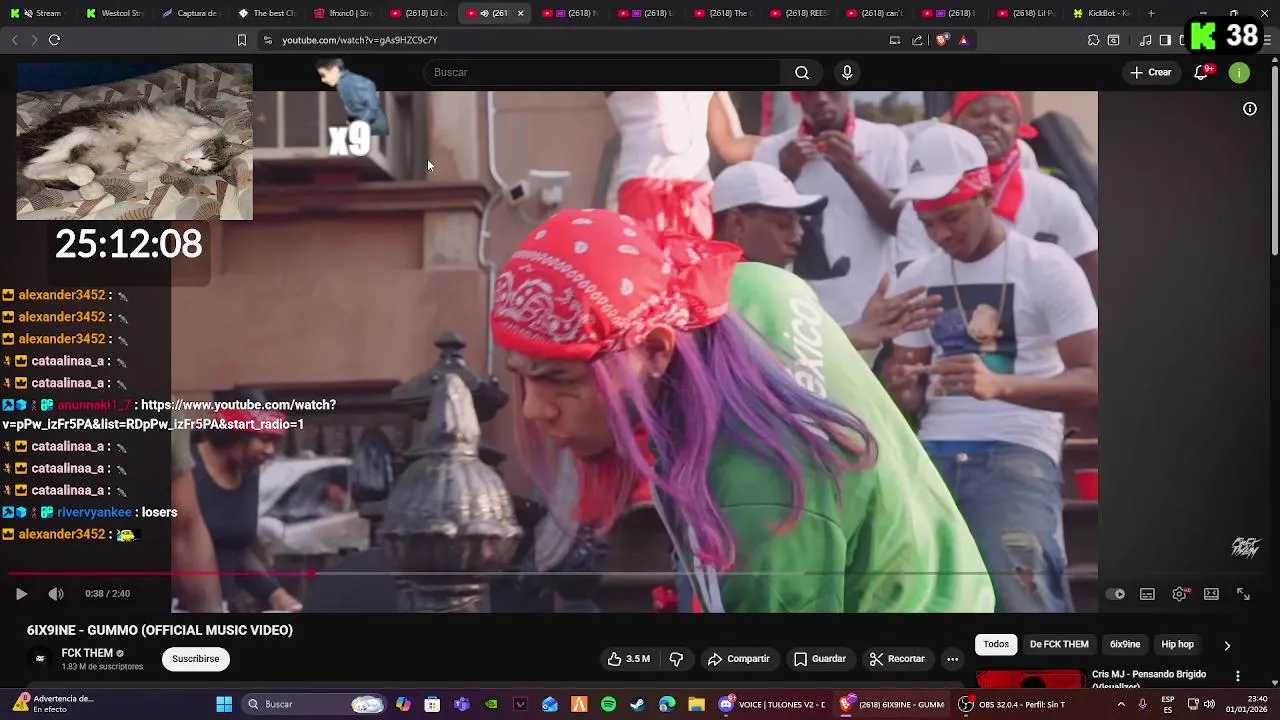Toggle autoplay switch in player
Viewport: 1280px width, 720px height.
coord(1115,594)
